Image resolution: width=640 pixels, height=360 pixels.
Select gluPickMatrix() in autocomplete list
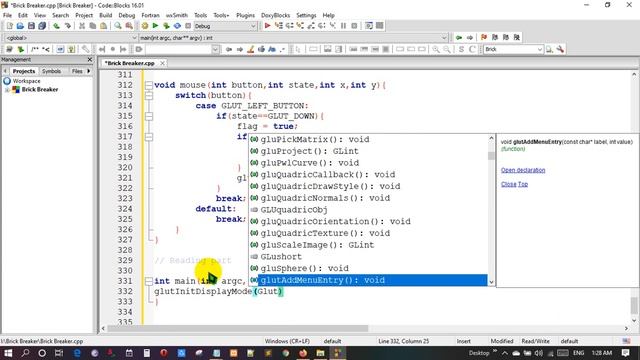pos(368,139)
